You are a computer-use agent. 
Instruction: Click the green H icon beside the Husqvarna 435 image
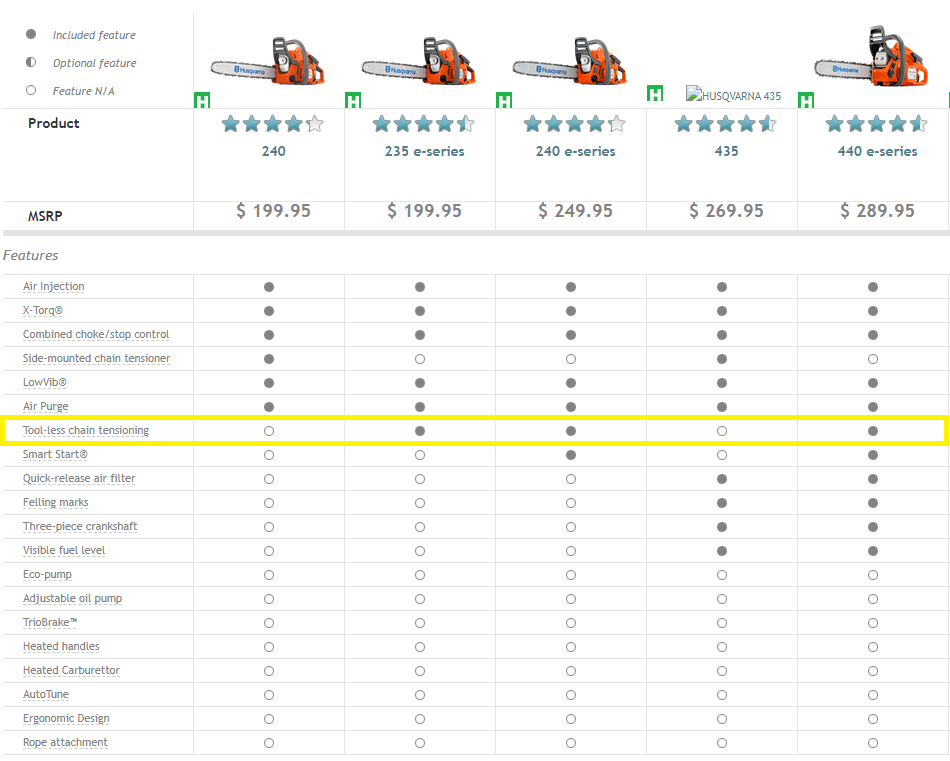coord(654,93)
